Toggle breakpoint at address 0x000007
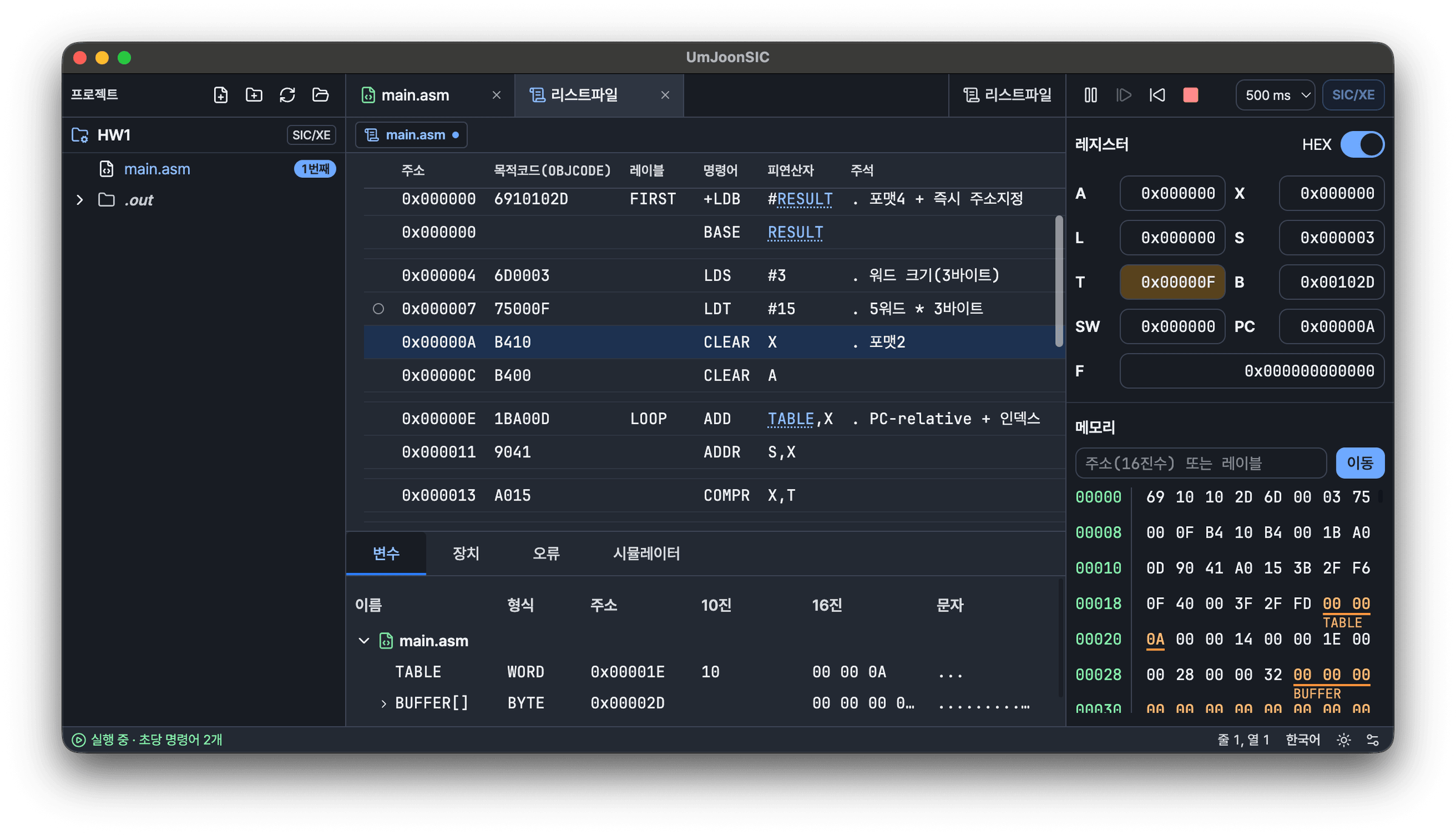 [378, 309]
